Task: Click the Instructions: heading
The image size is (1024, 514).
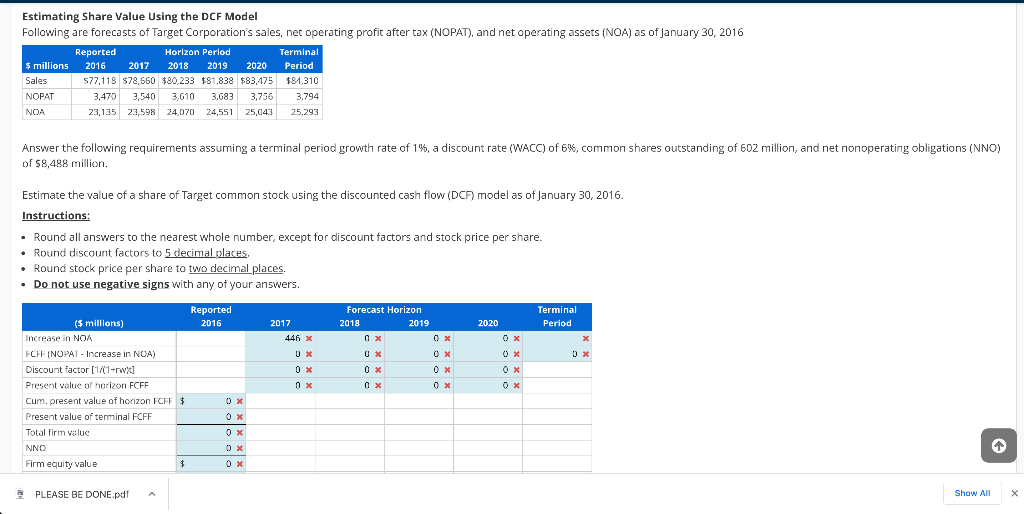Action: (56, 216)
